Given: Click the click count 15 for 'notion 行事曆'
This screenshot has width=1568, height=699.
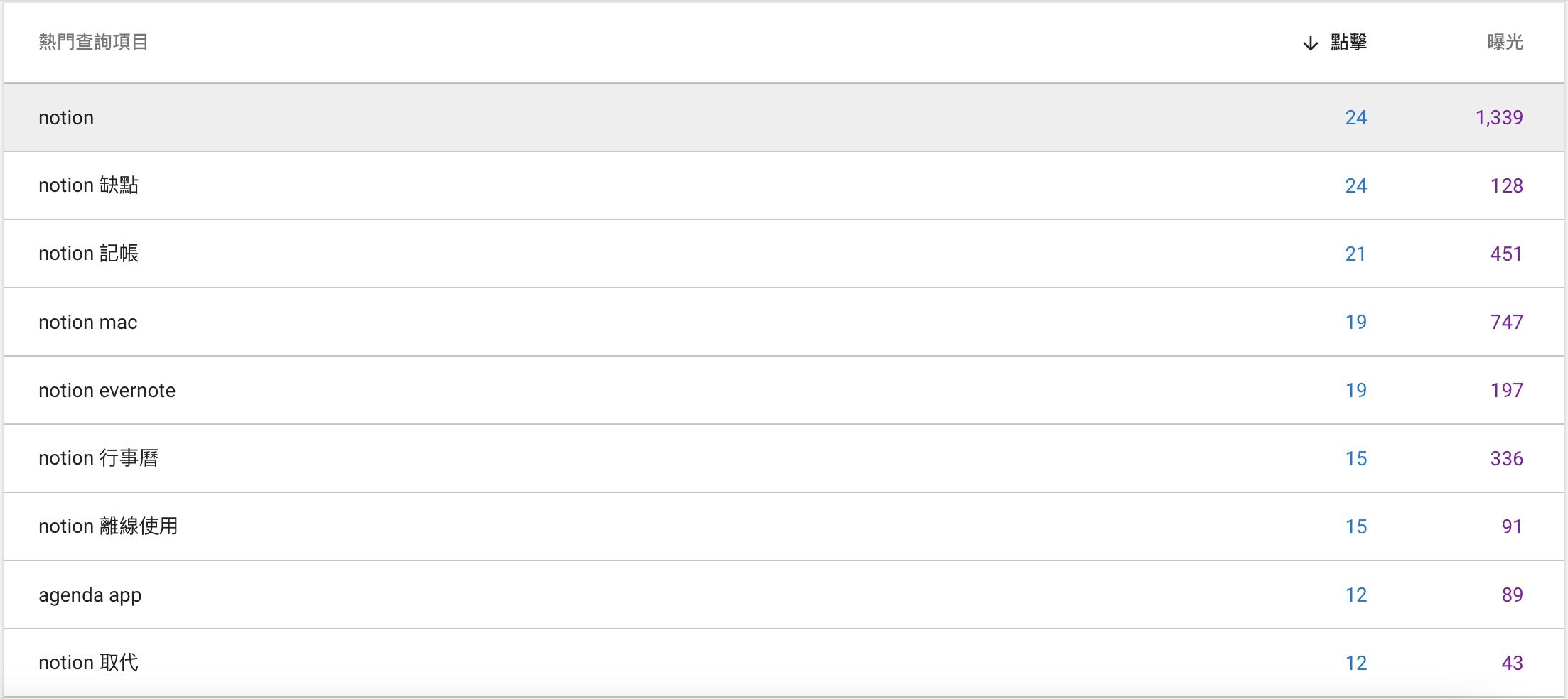Looking at the screenshot, I should [1356, 458].
